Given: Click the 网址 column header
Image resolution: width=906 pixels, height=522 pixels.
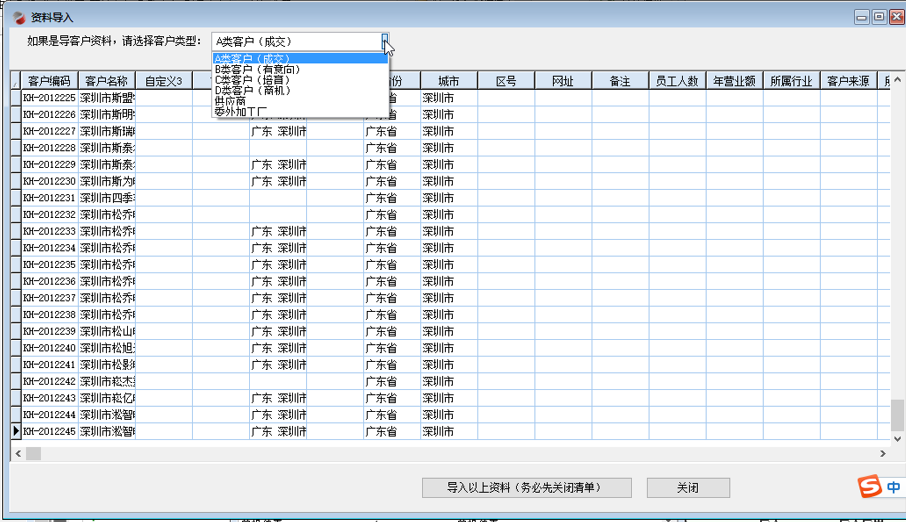Looking at the screenshot, I should coord(563,81).
